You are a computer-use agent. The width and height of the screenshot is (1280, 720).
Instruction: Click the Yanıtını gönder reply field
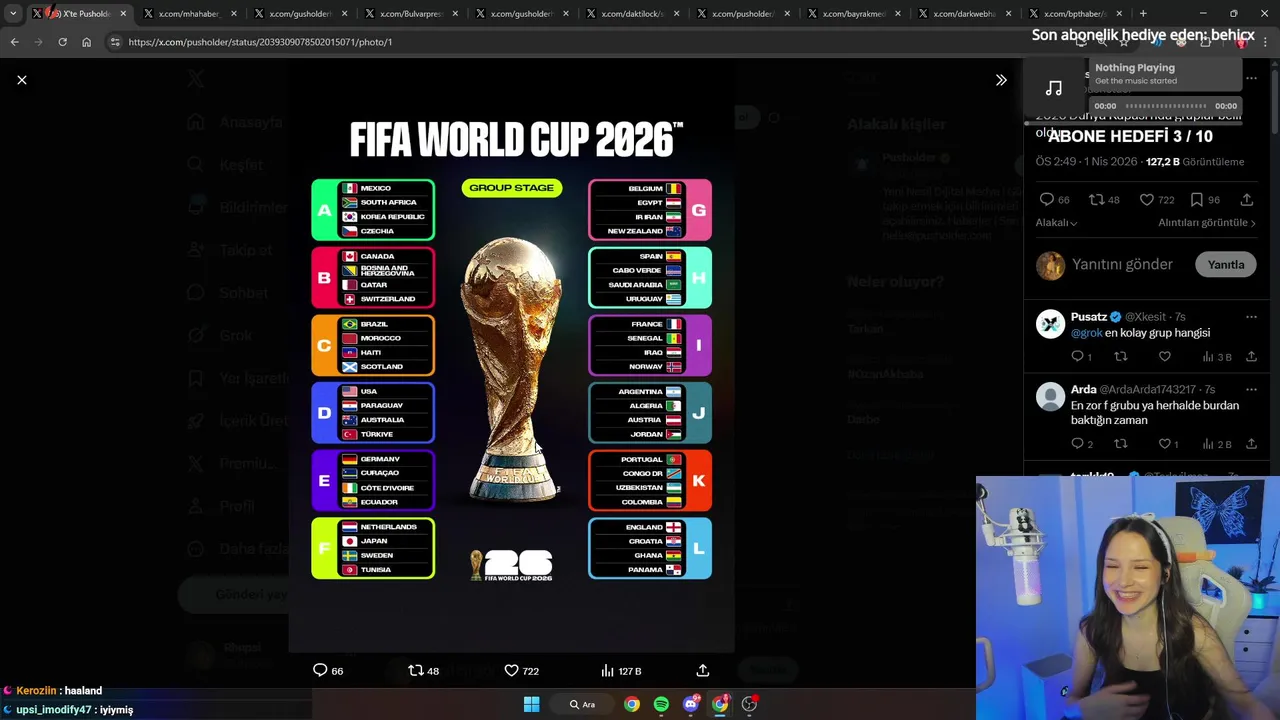click(1122, 265)
